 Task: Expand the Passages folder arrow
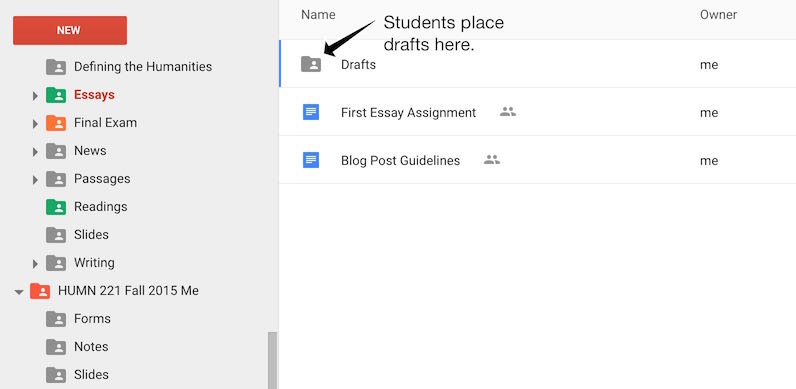click(x=35, y=179)
